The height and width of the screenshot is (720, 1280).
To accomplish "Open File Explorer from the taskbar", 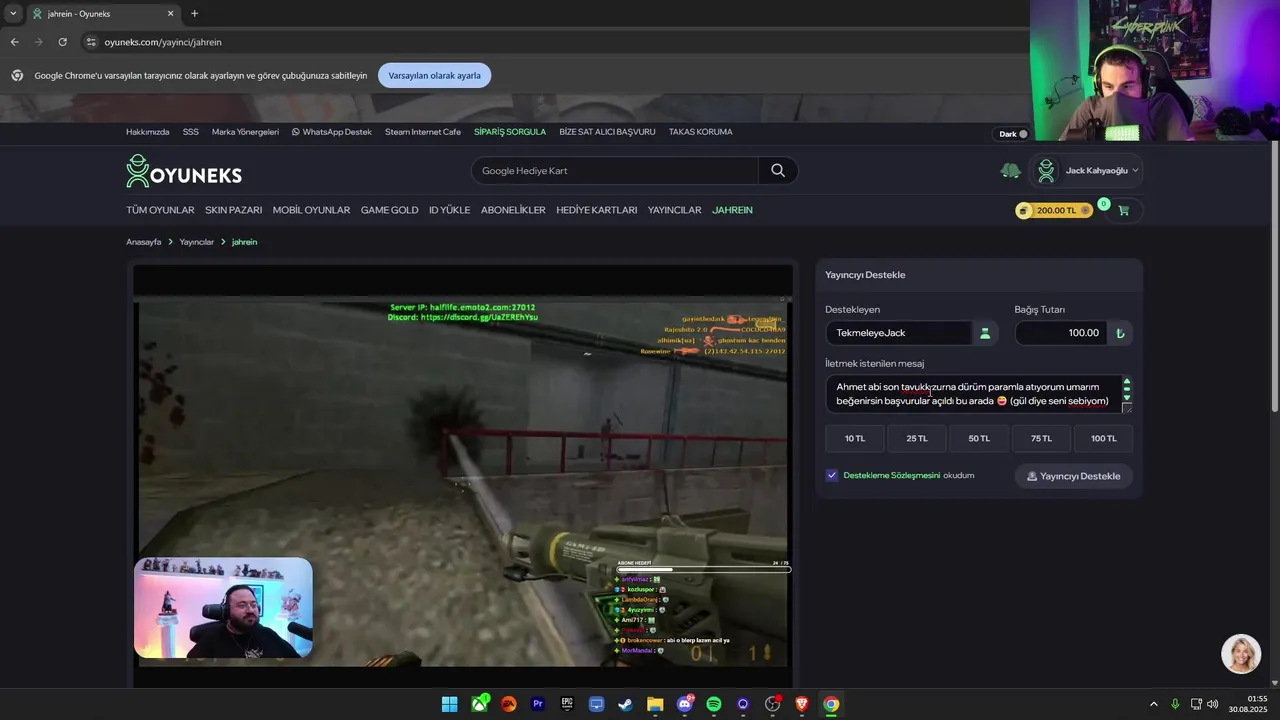I will (x=655, y=704).
